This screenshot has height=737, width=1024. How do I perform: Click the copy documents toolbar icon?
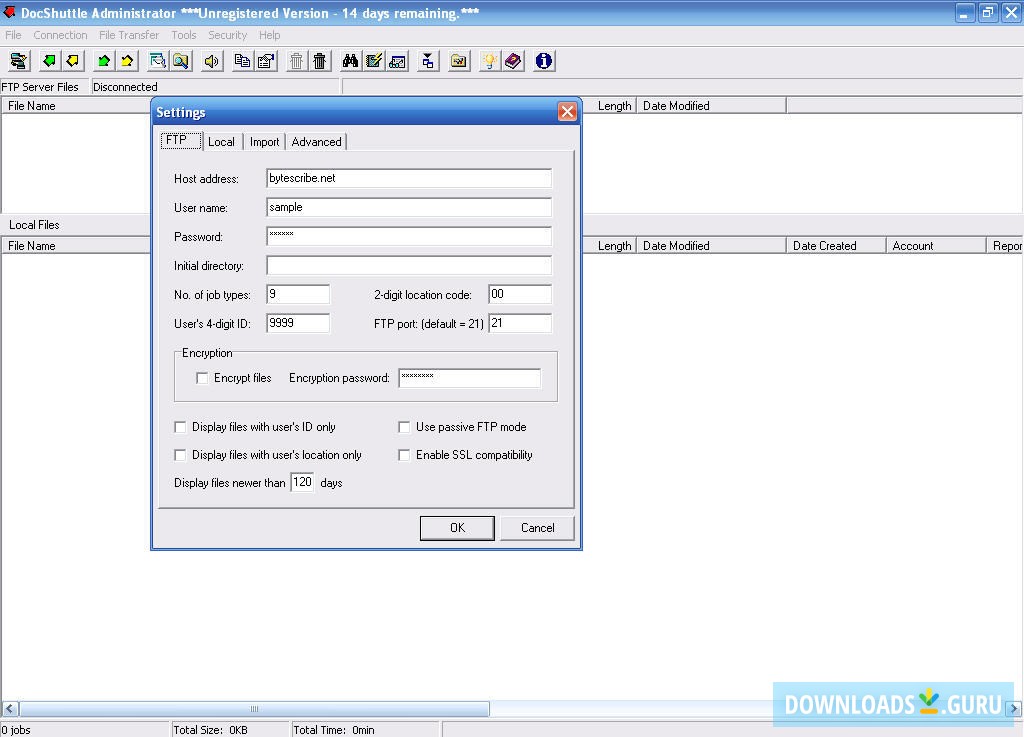[242, 61]
